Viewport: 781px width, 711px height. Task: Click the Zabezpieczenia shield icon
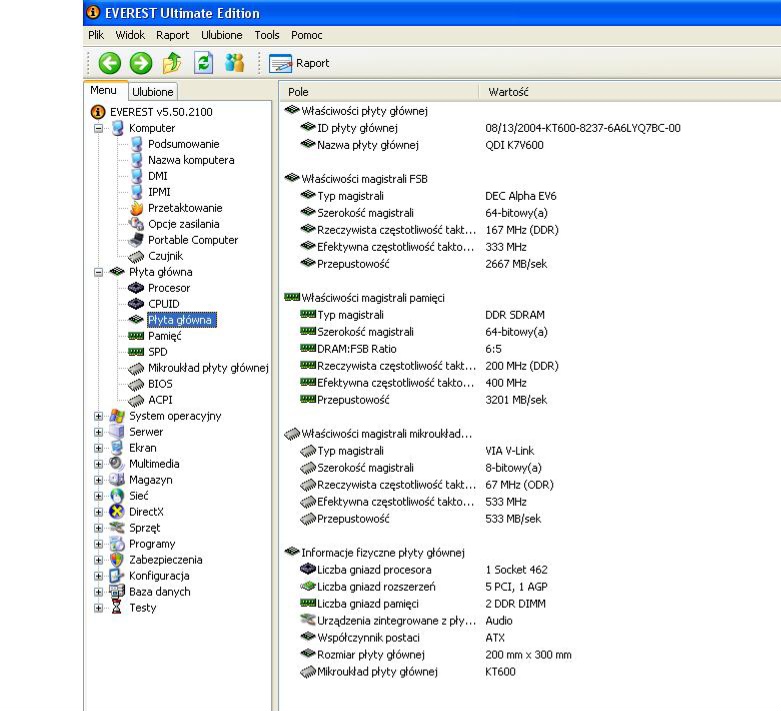[x=117, y=560]
